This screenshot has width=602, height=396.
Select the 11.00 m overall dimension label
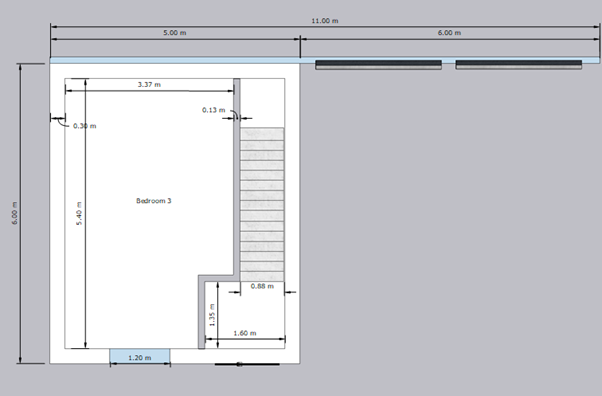[x=325, y=21]
